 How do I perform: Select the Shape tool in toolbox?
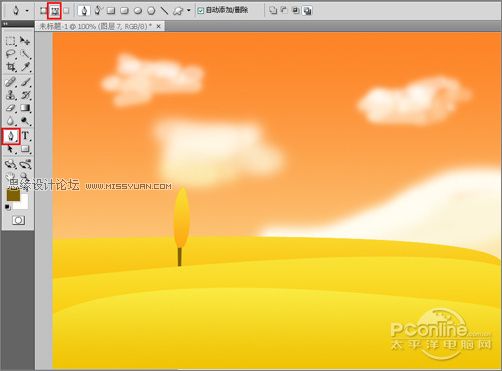tap(25, 149)
